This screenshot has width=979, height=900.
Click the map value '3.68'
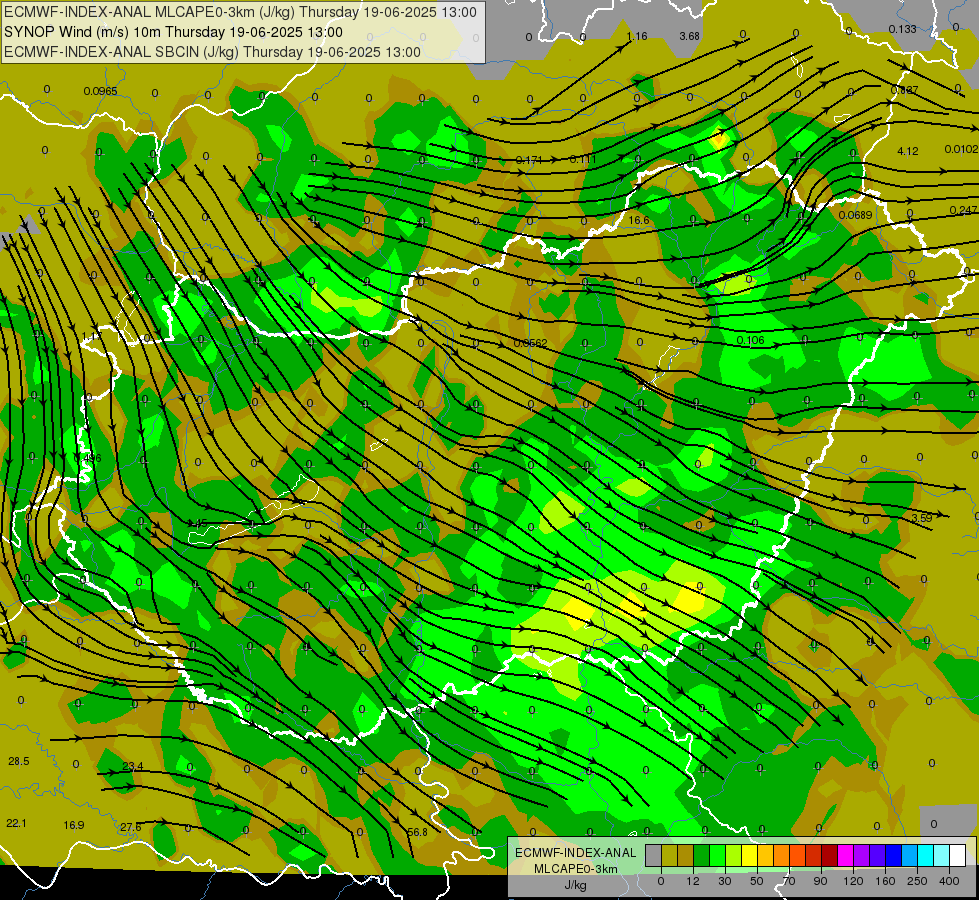[689, 36]
